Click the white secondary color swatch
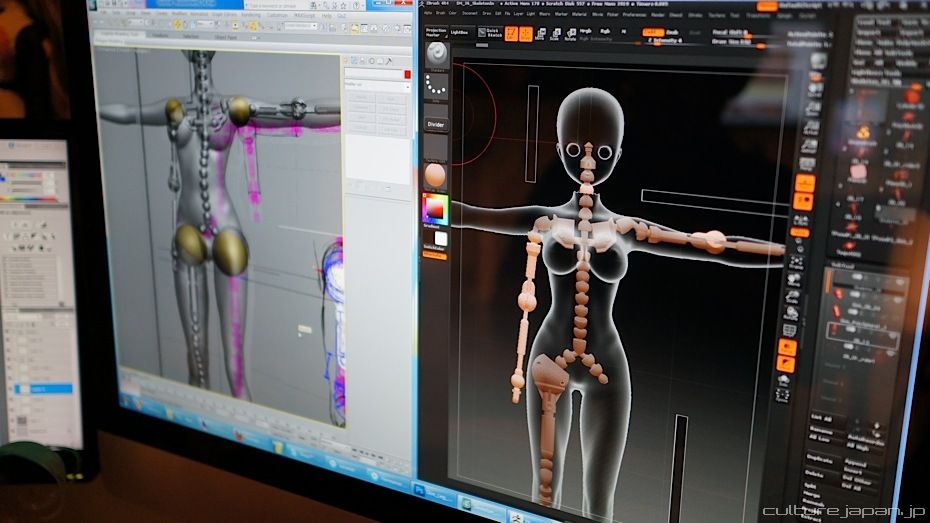The height and width of the screenshot is (523, 930). pyautogui.click(x=440, y=239)
